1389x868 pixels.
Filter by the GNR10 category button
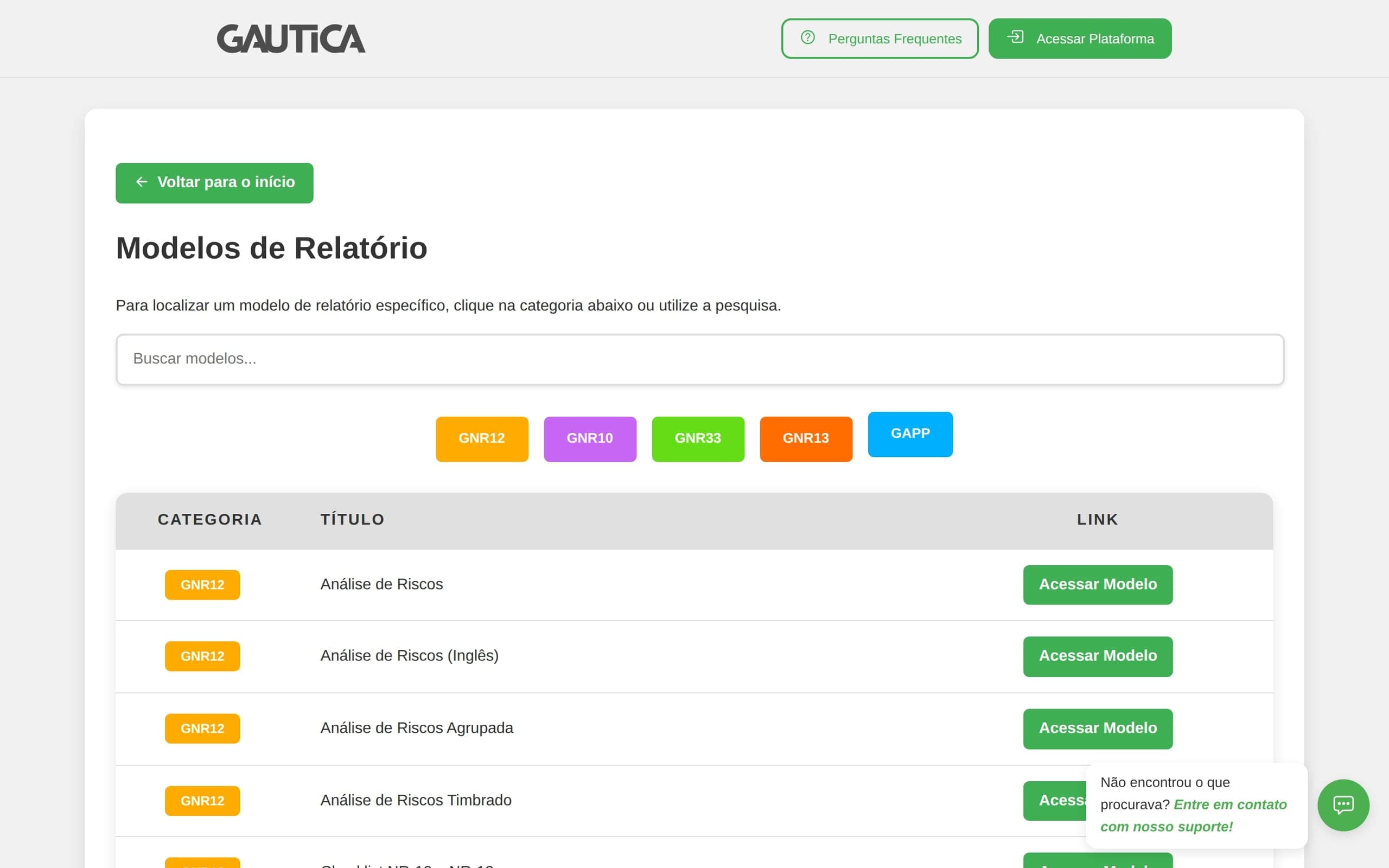click(x=589, y=438)
